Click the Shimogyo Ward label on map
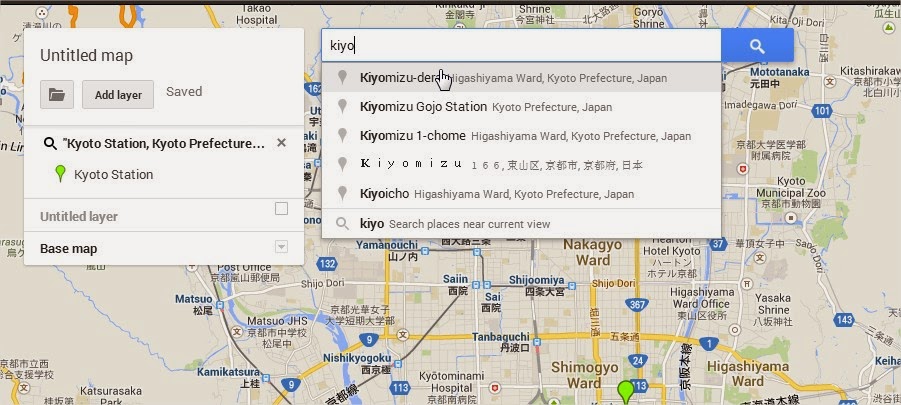 click(585, 374)
